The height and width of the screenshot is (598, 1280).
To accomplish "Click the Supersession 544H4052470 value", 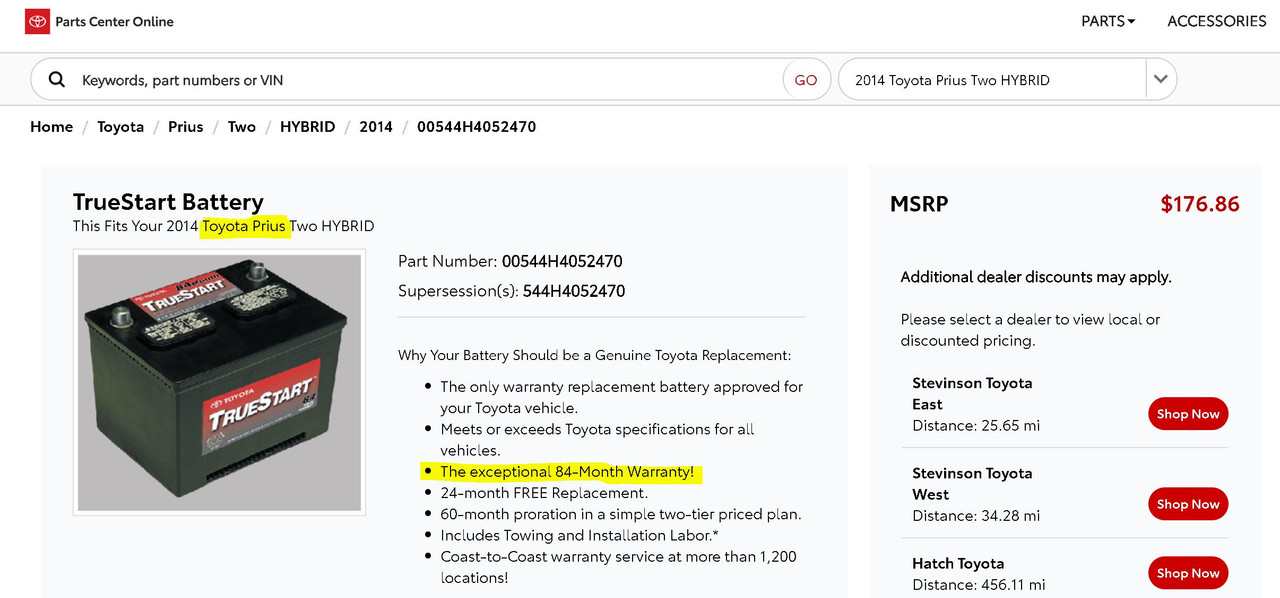I will pos(574,291).
